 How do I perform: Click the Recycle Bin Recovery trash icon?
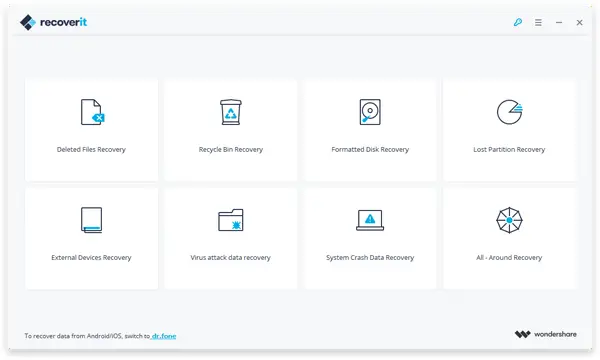pos(231,112)
